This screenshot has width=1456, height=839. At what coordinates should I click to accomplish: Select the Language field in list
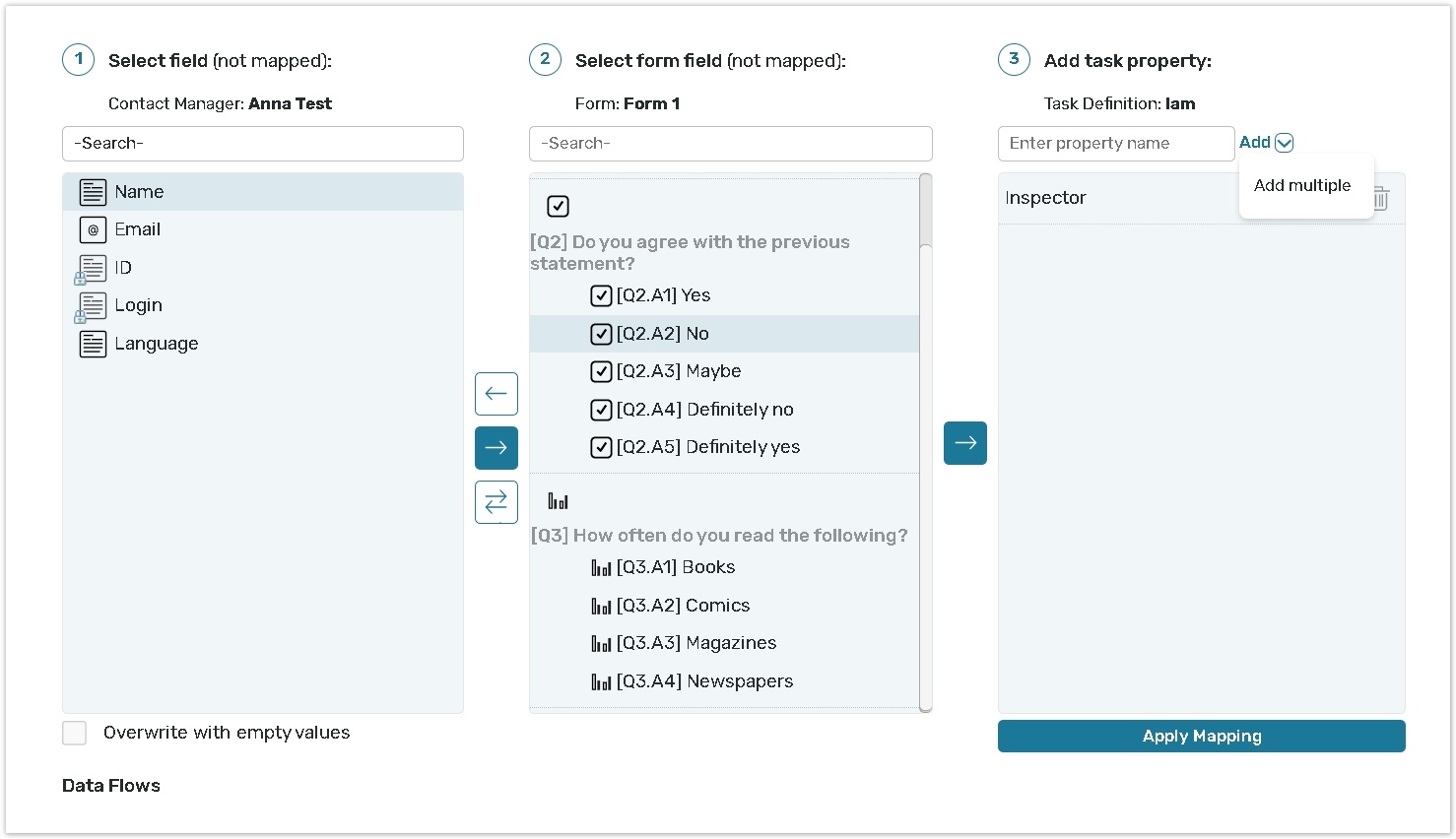[156, 344]
